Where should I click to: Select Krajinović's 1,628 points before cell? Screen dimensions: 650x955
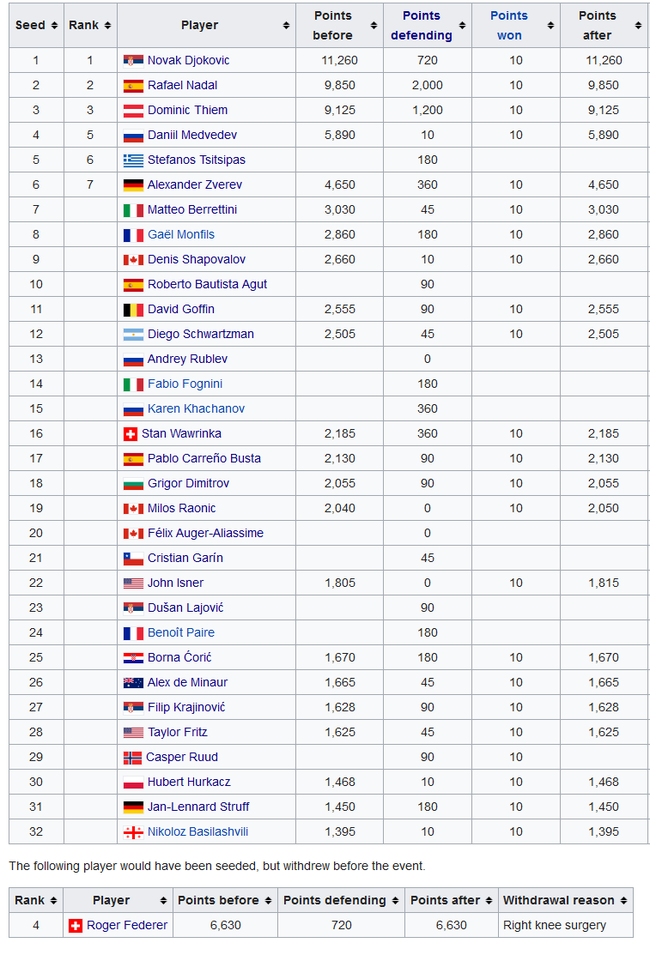(x=339, y=708)
